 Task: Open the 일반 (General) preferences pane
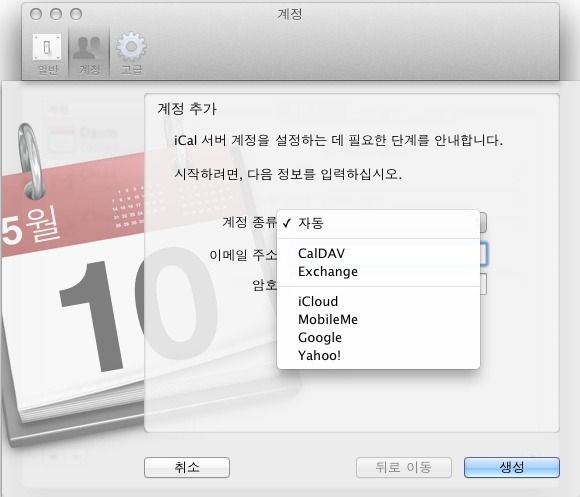coord(47,54)
